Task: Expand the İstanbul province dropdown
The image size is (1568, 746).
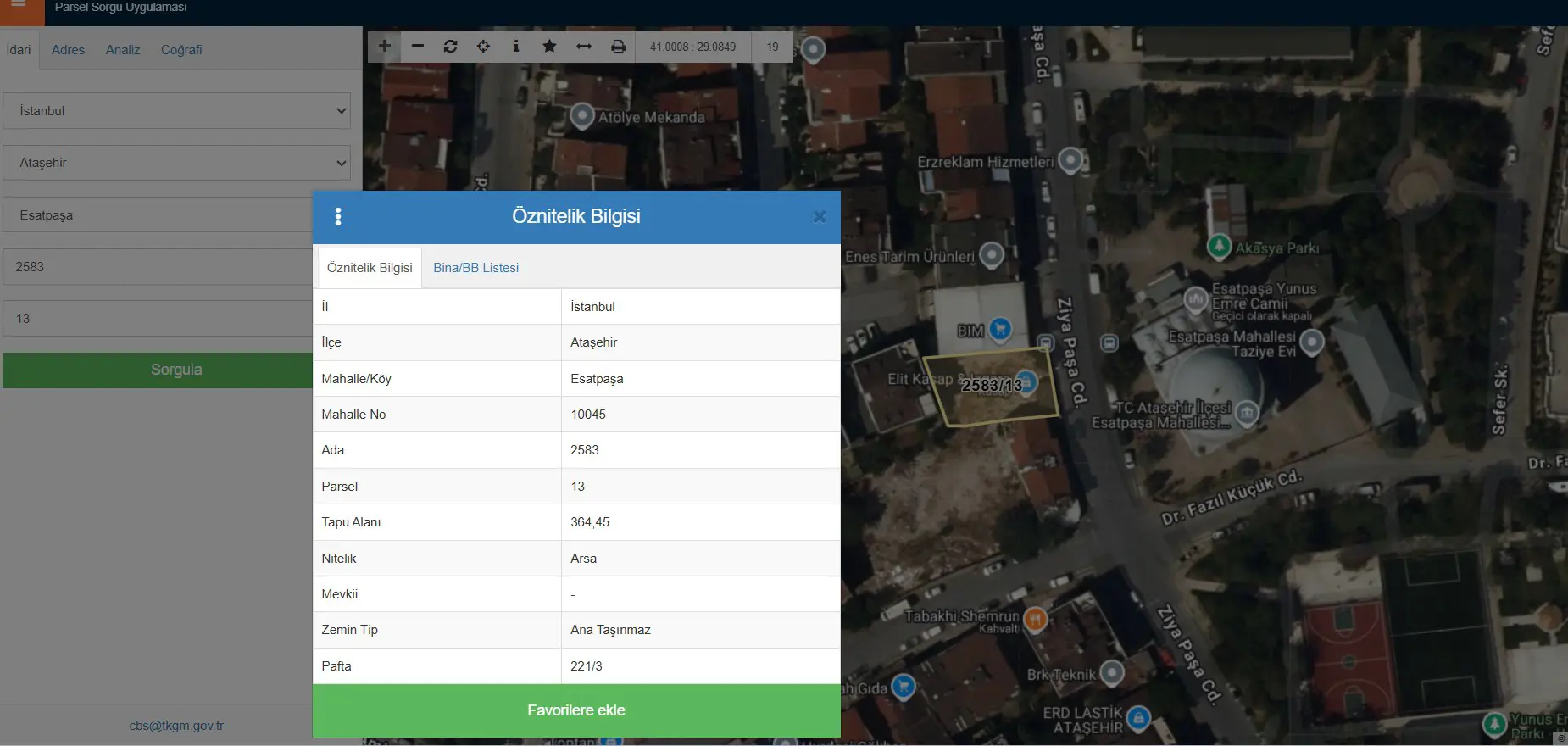Action: (176, 111)
